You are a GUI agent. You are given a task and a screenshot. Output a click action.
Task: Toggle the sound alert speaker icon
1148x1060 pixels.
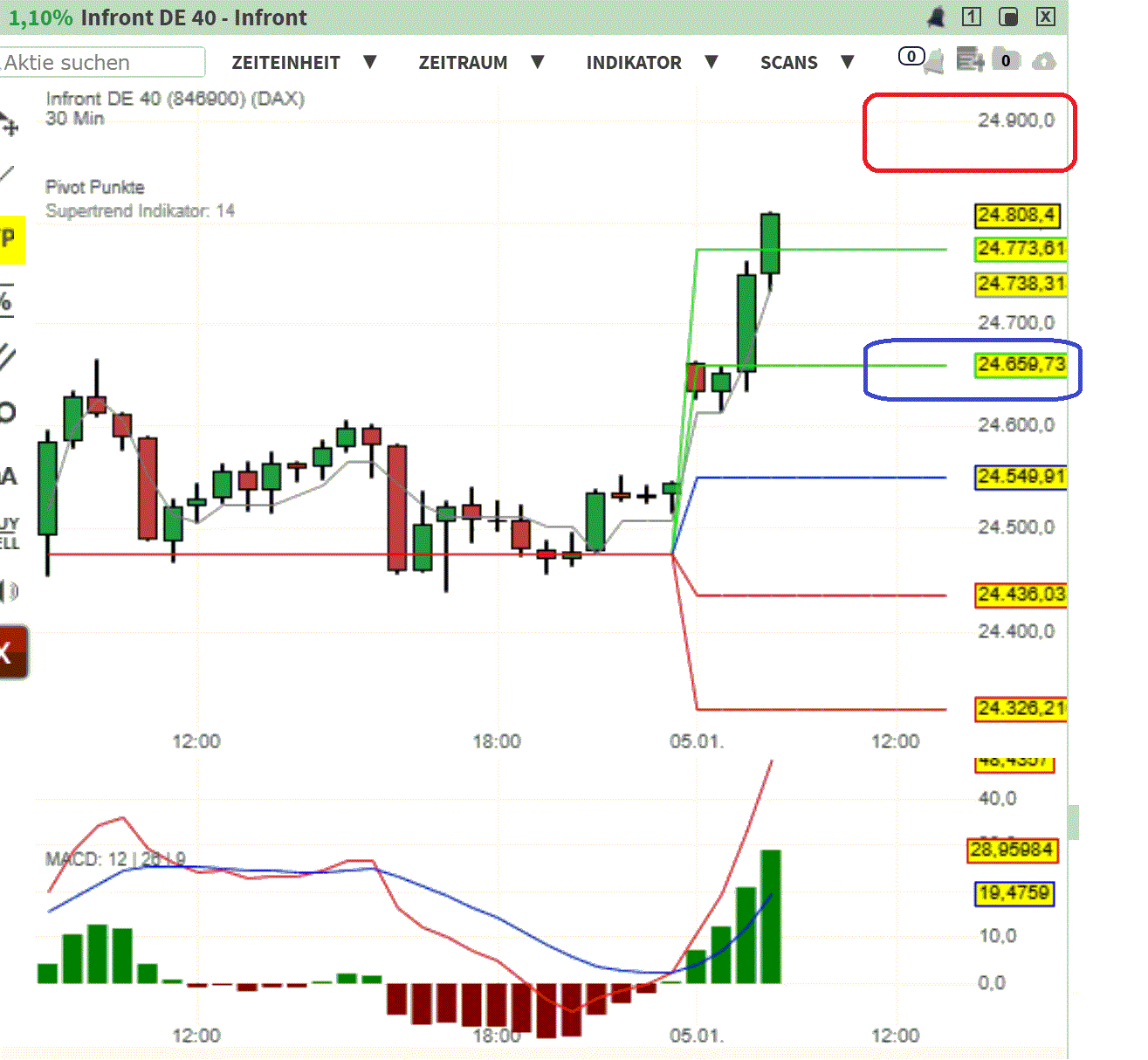pos(9,591)
